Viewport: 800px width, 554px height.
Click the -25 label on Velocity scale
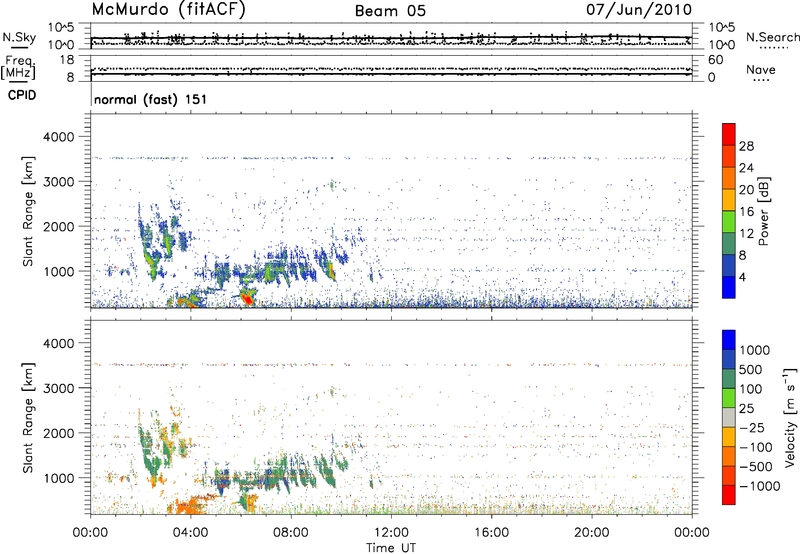tap(752, 428)
